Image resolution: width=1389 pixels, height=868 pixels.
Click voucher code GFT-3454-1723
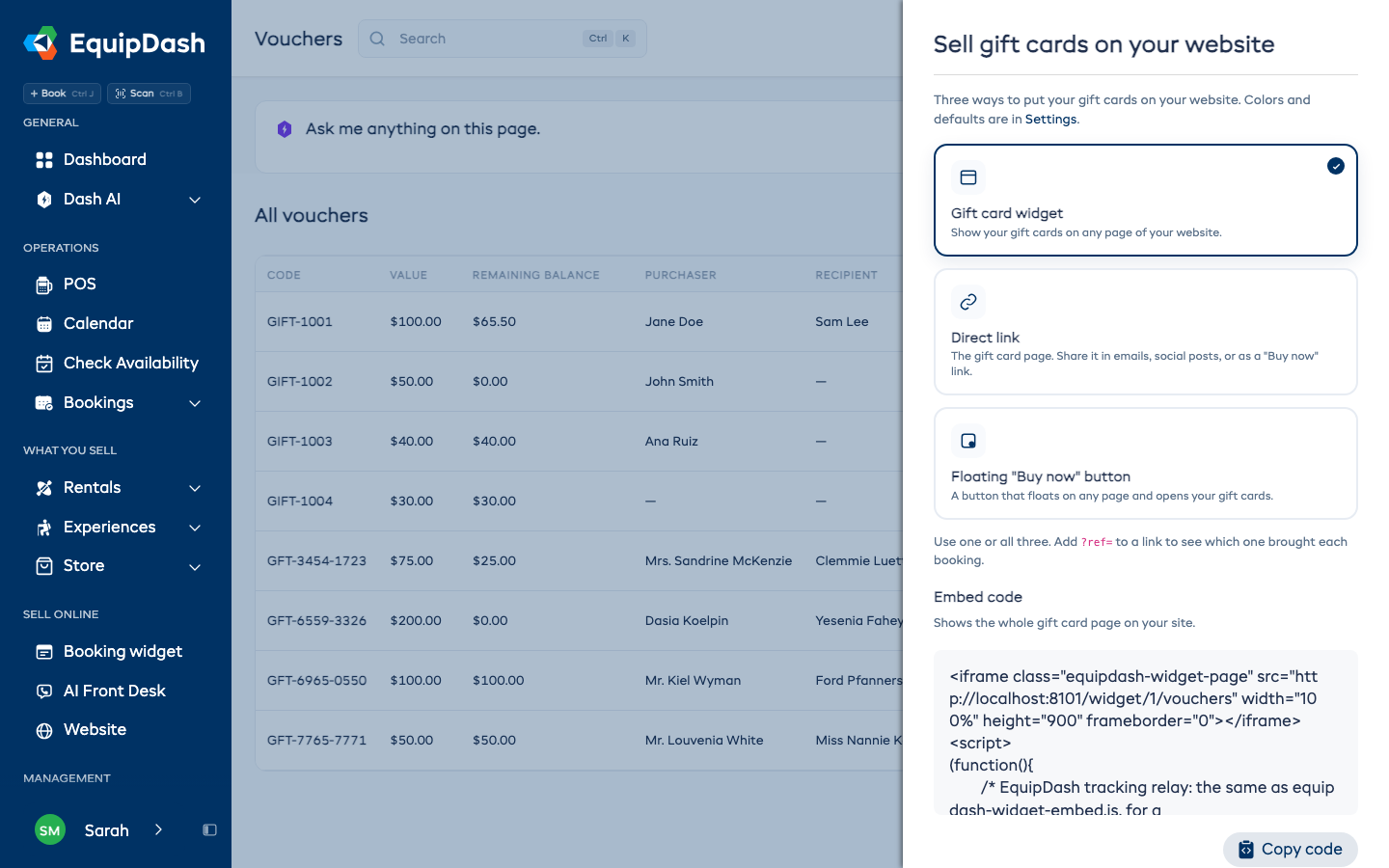tap(316, 560)
